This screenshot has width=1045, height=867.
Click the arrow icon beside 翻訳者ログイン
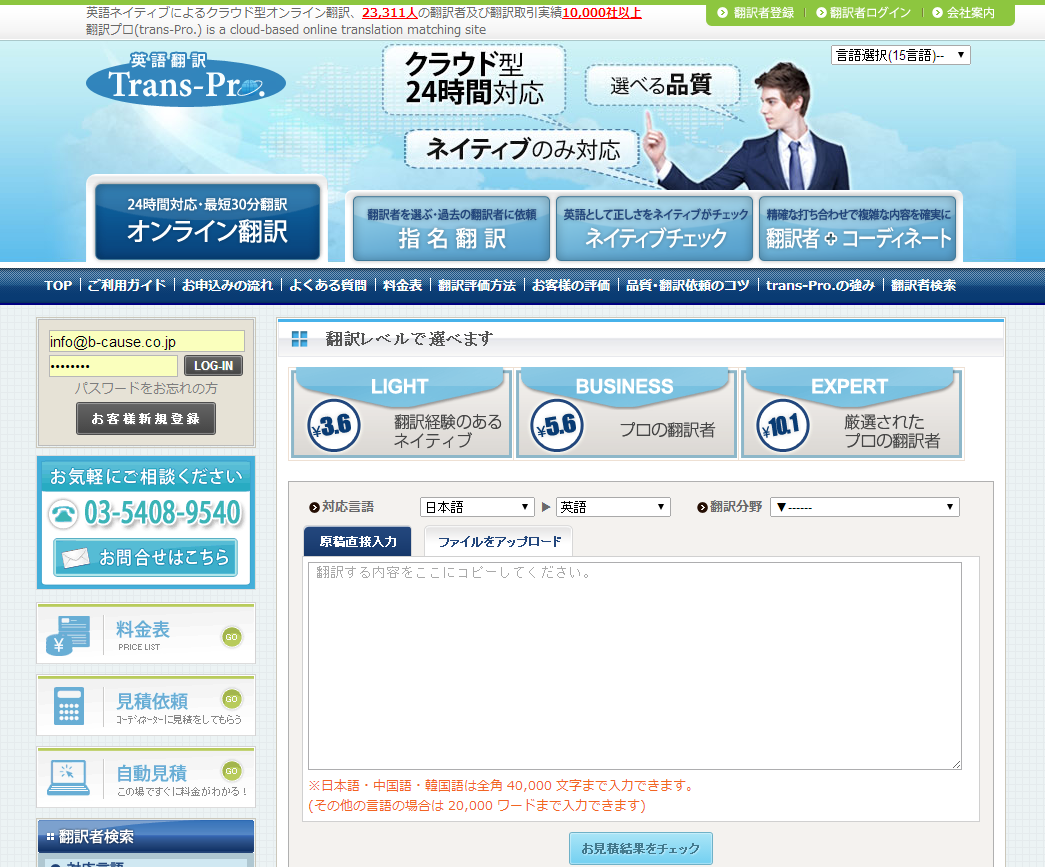[821, 13]
